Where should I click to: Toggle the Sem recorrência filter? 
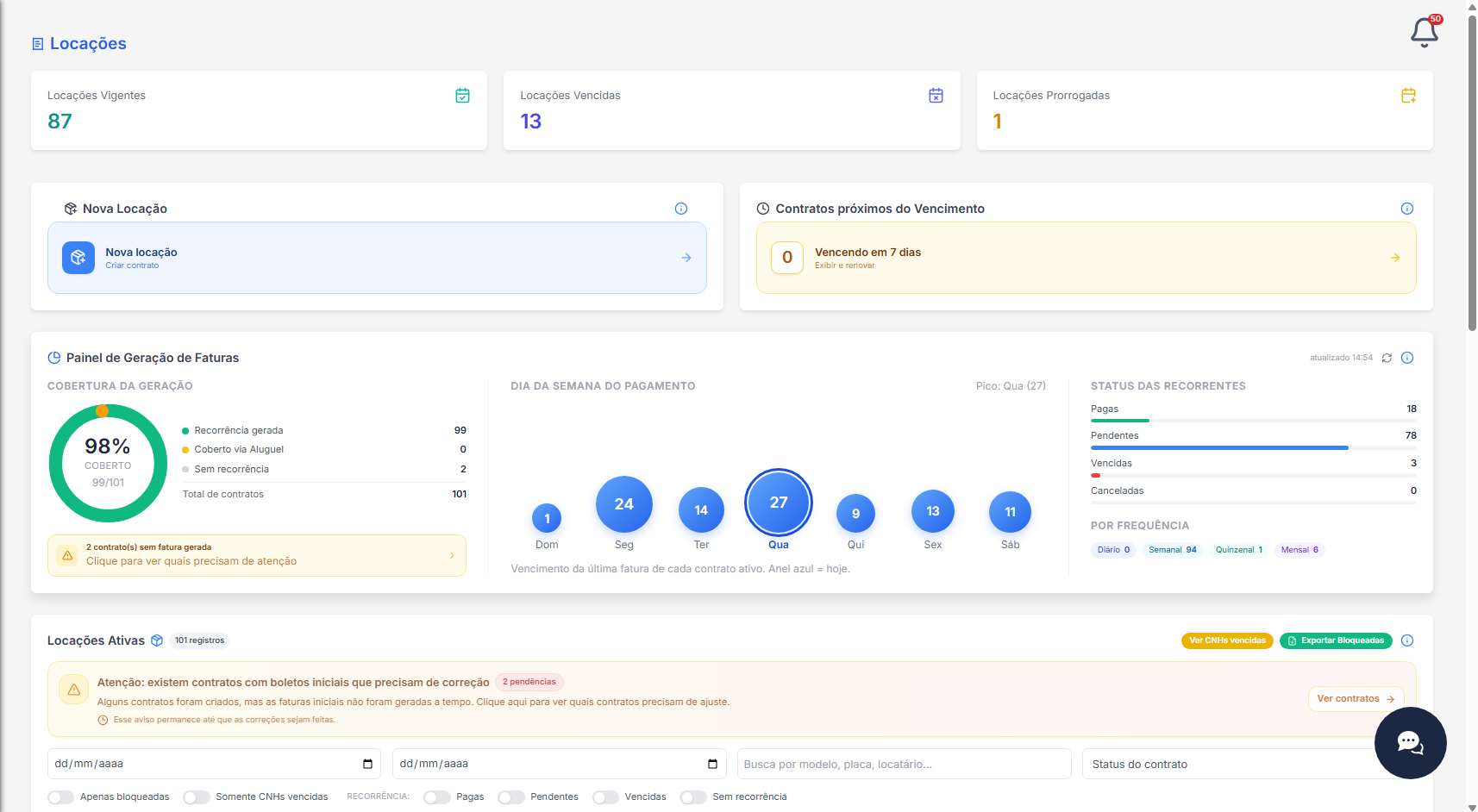(693, 797)
